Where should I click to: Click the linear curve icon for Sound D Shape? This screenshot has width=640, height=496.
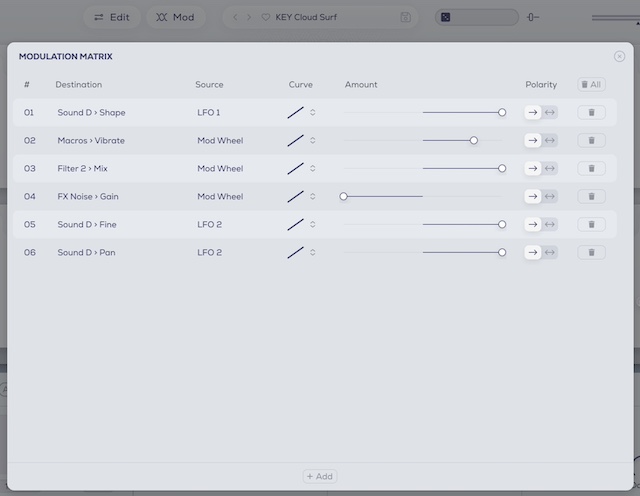(295, 113)
